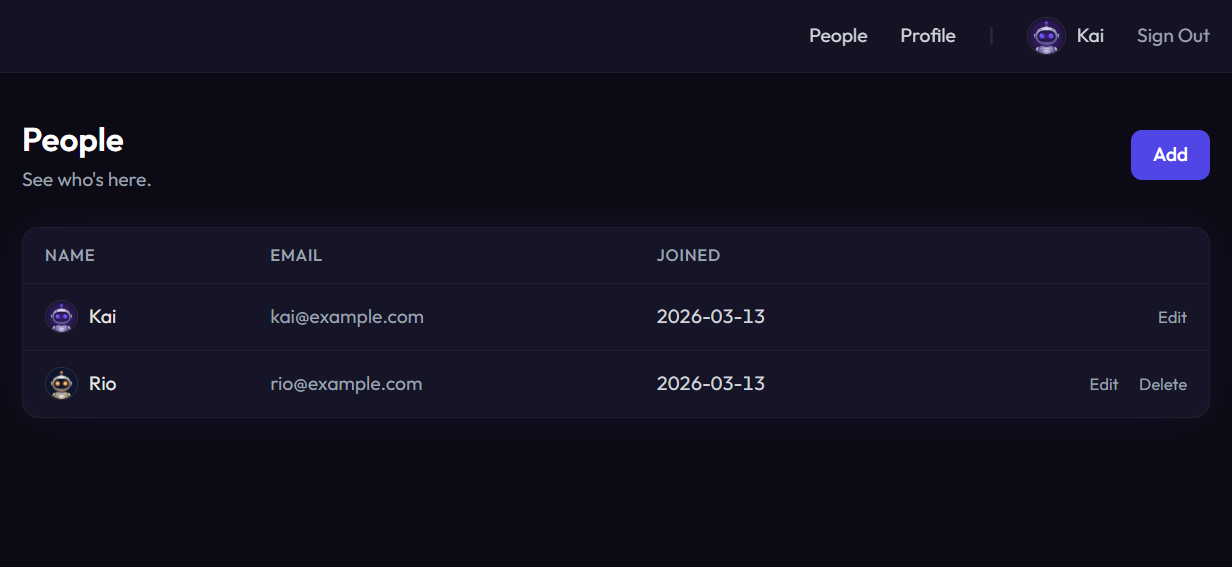This screenshot has width=1232, height=567.
Task: Click Rio's joined date 2026-03-13
Action: coord(710,384)
